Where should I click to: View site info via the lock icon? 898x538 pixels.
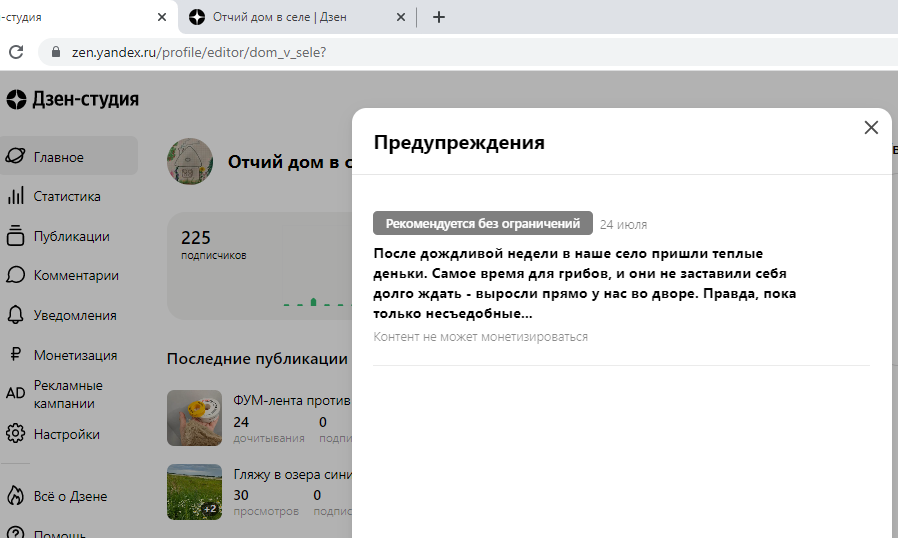(x=56, y=52)
